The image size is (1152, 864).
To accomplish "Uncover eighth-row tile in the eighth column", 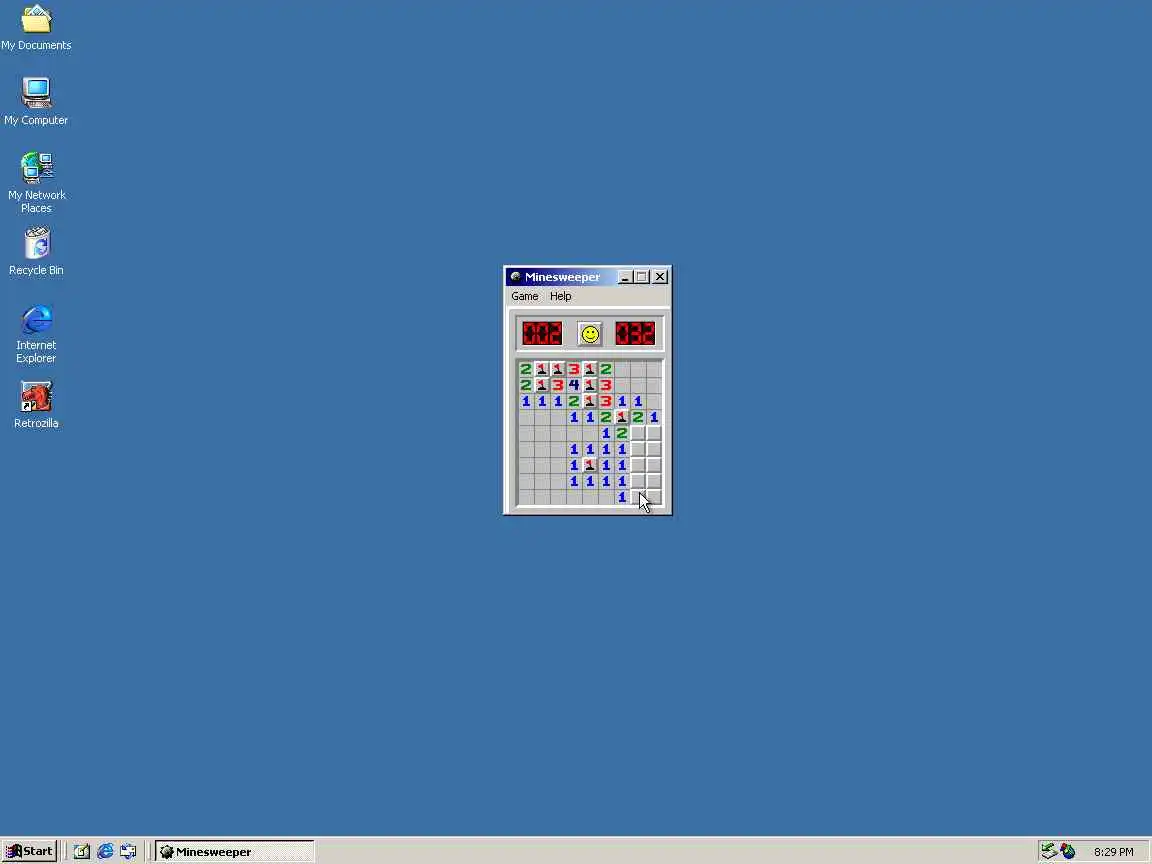I will (x=638, y=481).
